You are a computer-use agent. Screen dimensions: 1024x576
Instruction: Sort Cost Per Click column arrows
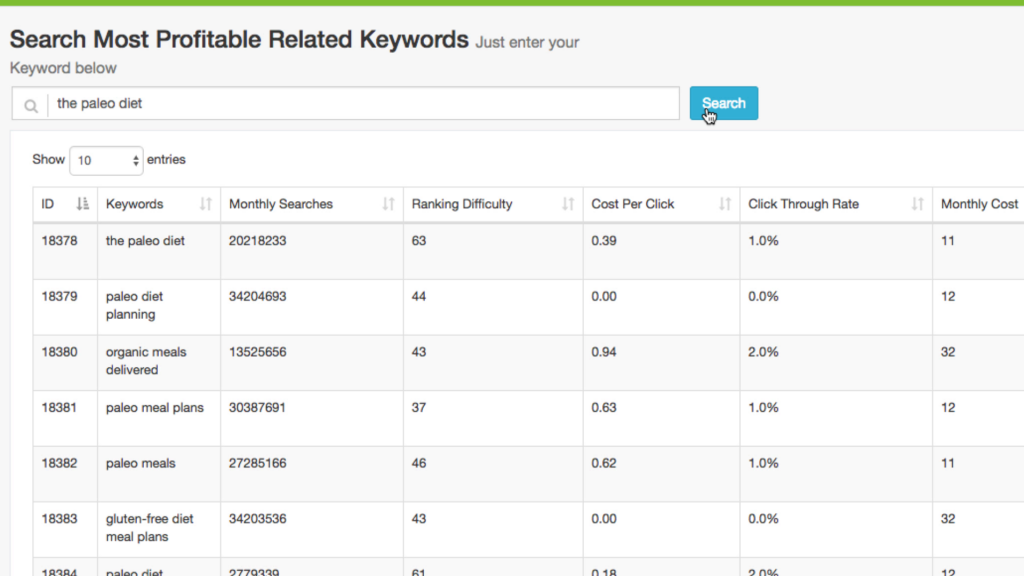click(x=725, y=204)
